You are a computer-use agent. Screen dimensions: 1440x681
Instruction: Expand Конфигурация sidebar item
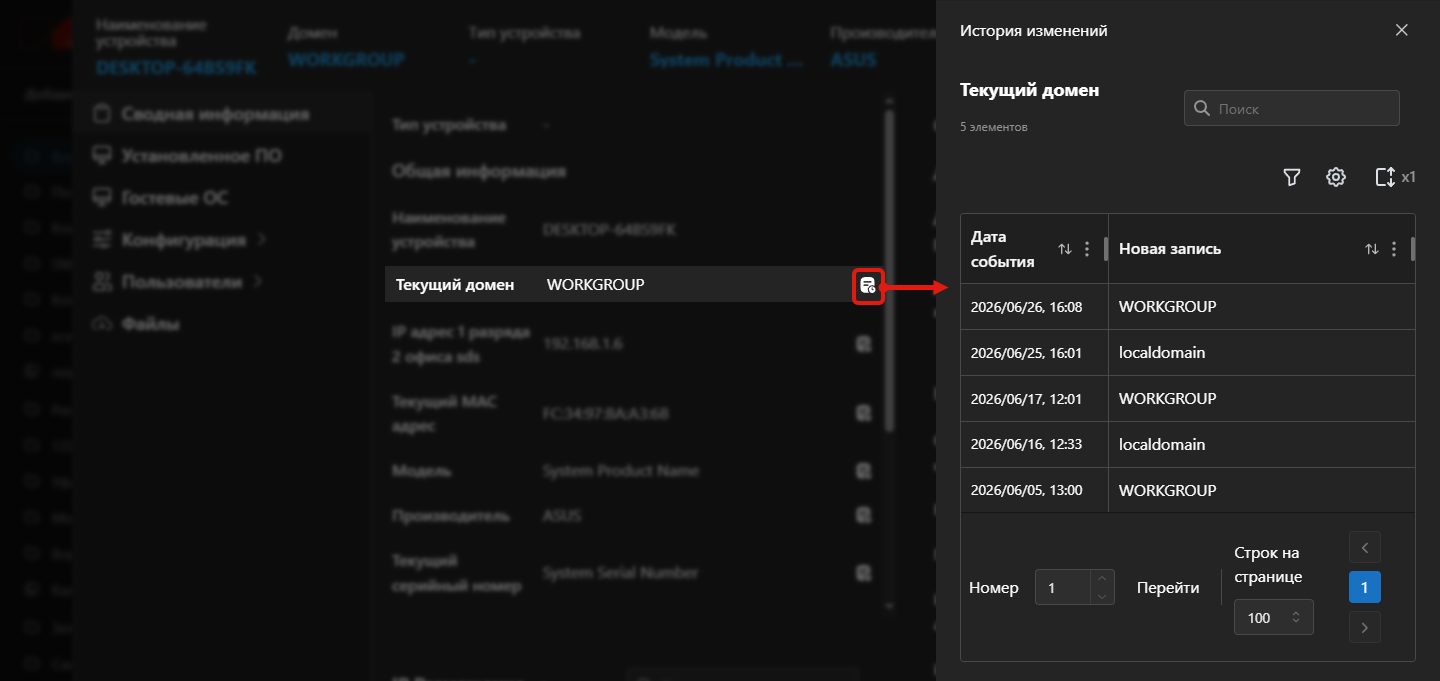point(220,240)
